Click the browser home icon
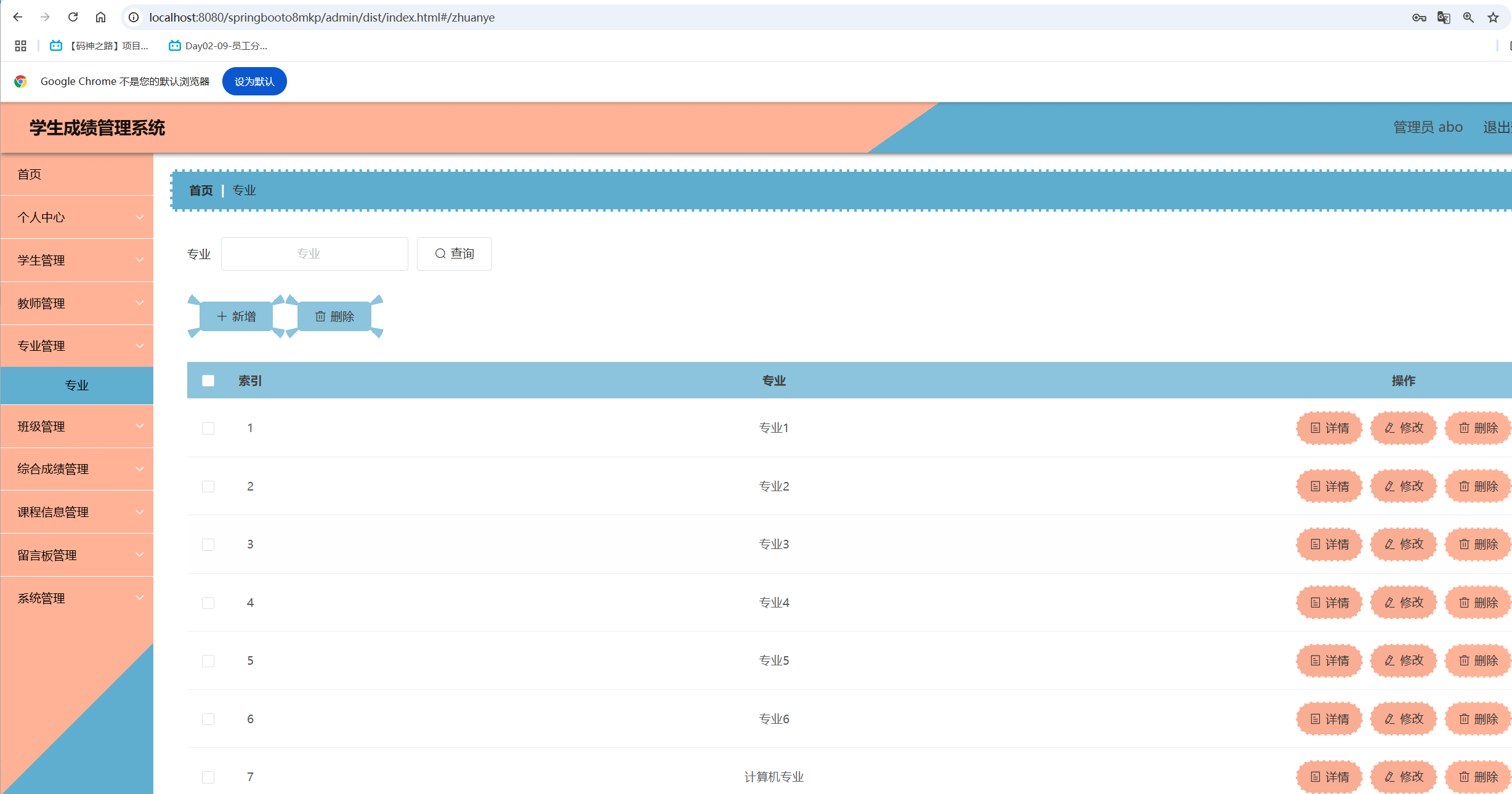The height and width of the screenshot is (794, 1512). click(x=100, y=17)
